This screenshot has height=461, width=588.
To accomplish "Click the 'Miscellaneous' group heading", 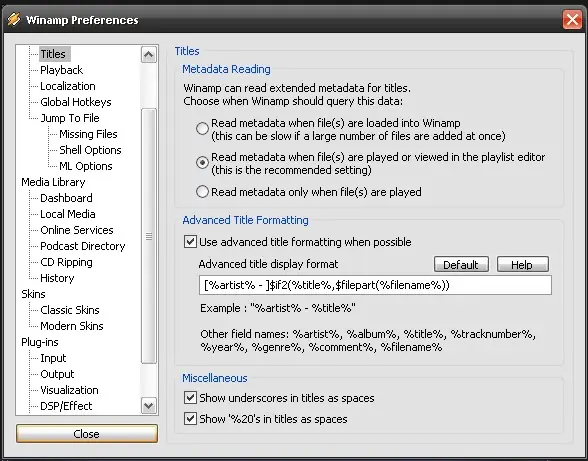I will pos(215,378).
